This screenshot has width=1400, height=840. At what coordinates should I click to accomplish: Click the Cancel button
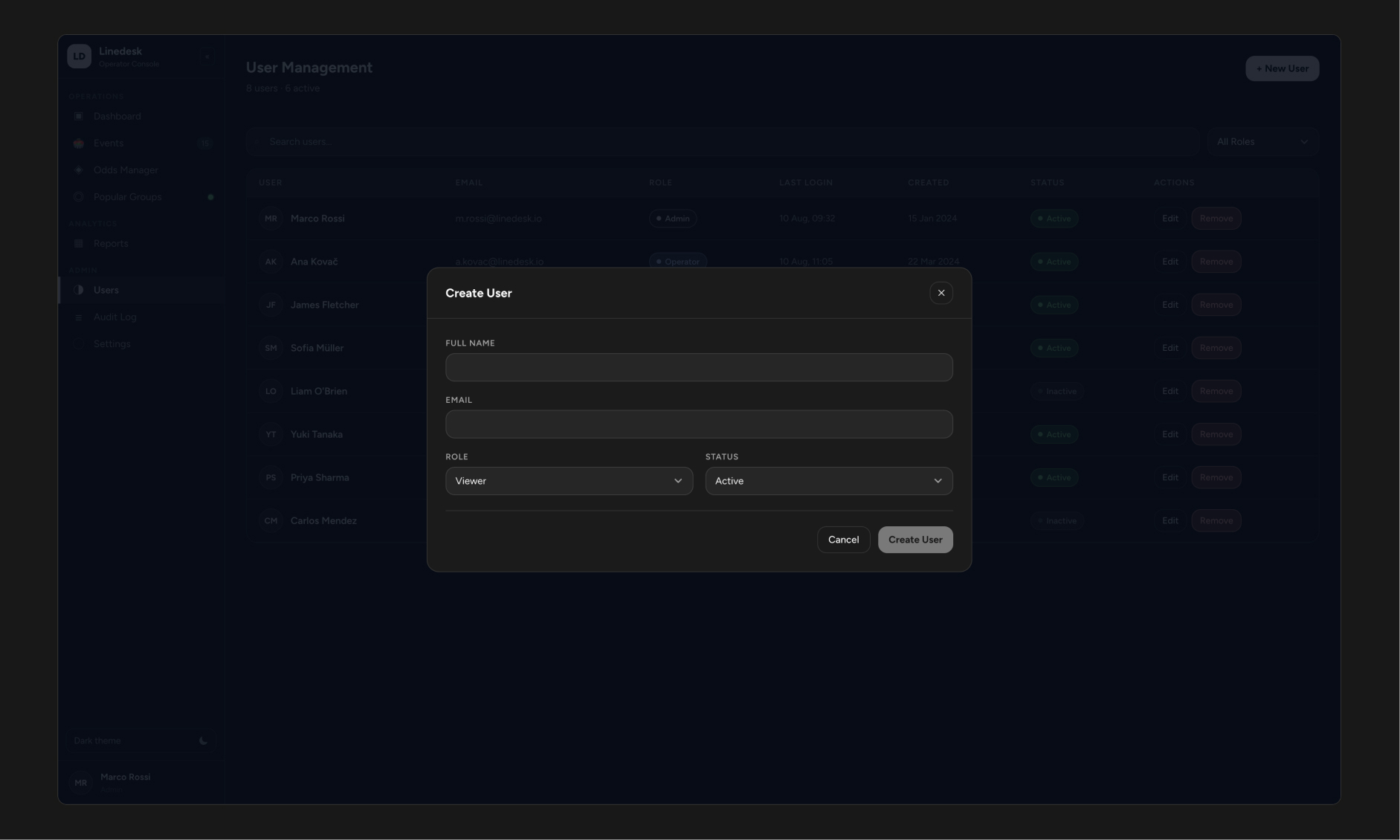(843, 540)
